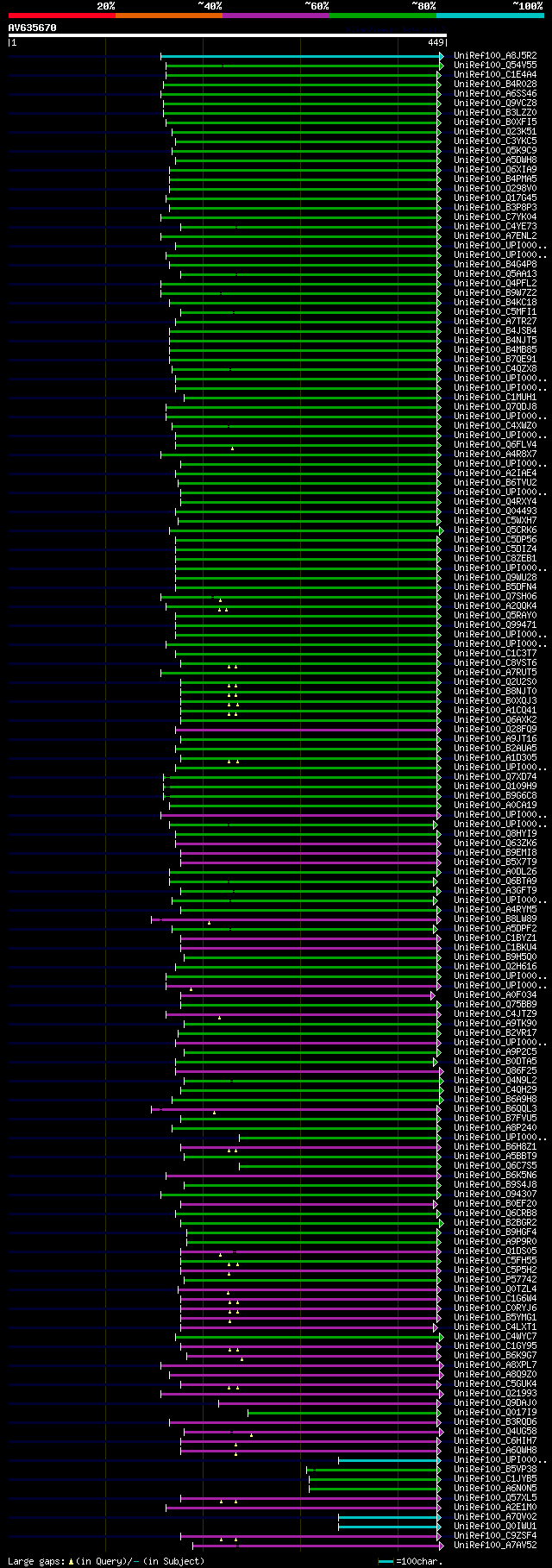
Task: Select hit label UniRef100_C3YKC5
Action: (495, 141)
